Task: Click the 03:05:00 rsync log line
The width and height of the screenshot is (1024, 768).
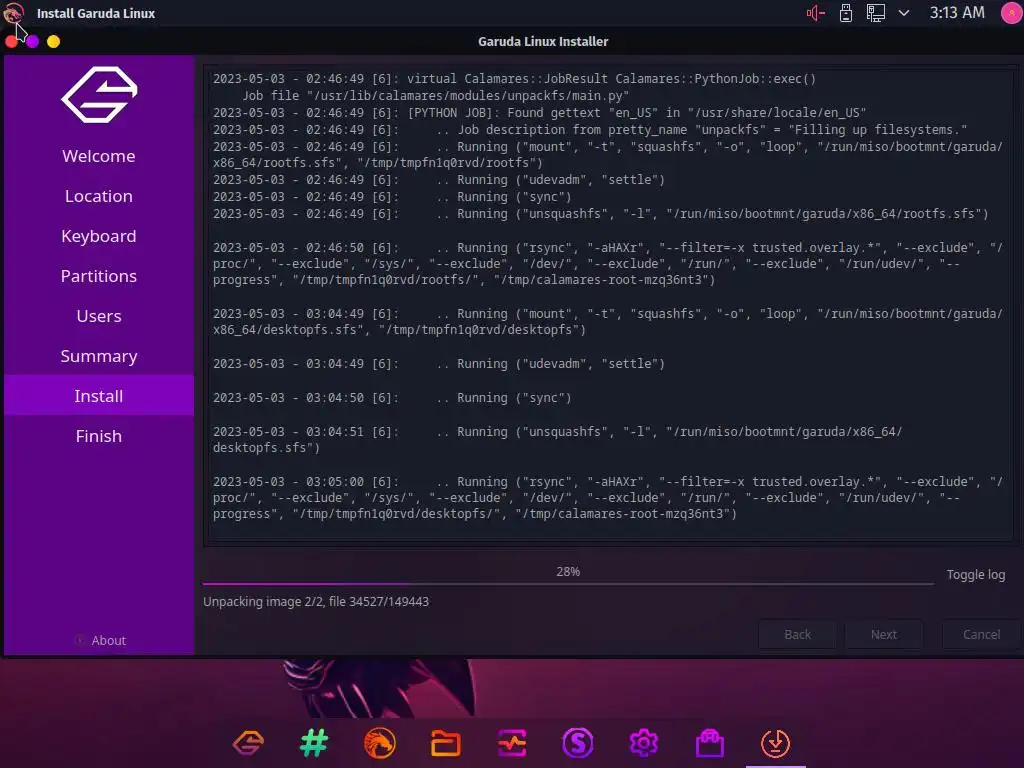Action: point(608,498)
